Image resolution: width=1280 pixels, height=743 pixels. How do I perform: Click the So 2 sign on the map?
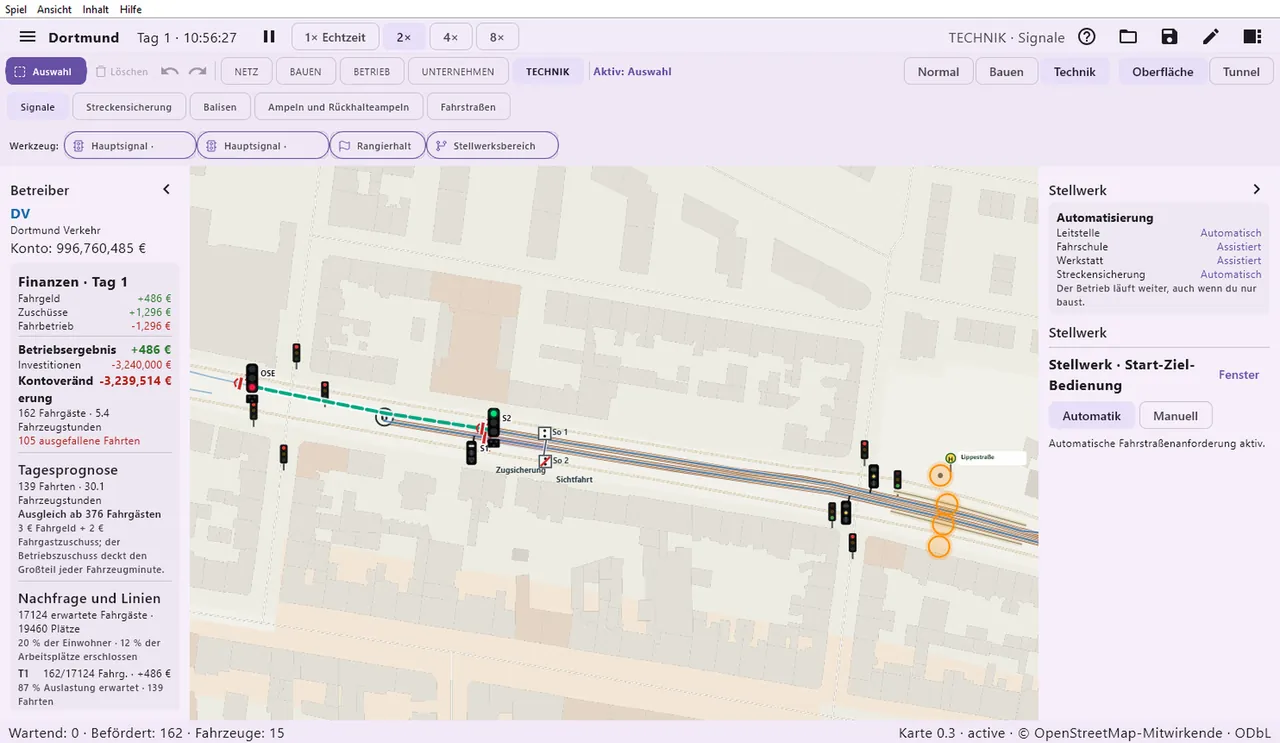pos(544,461)
